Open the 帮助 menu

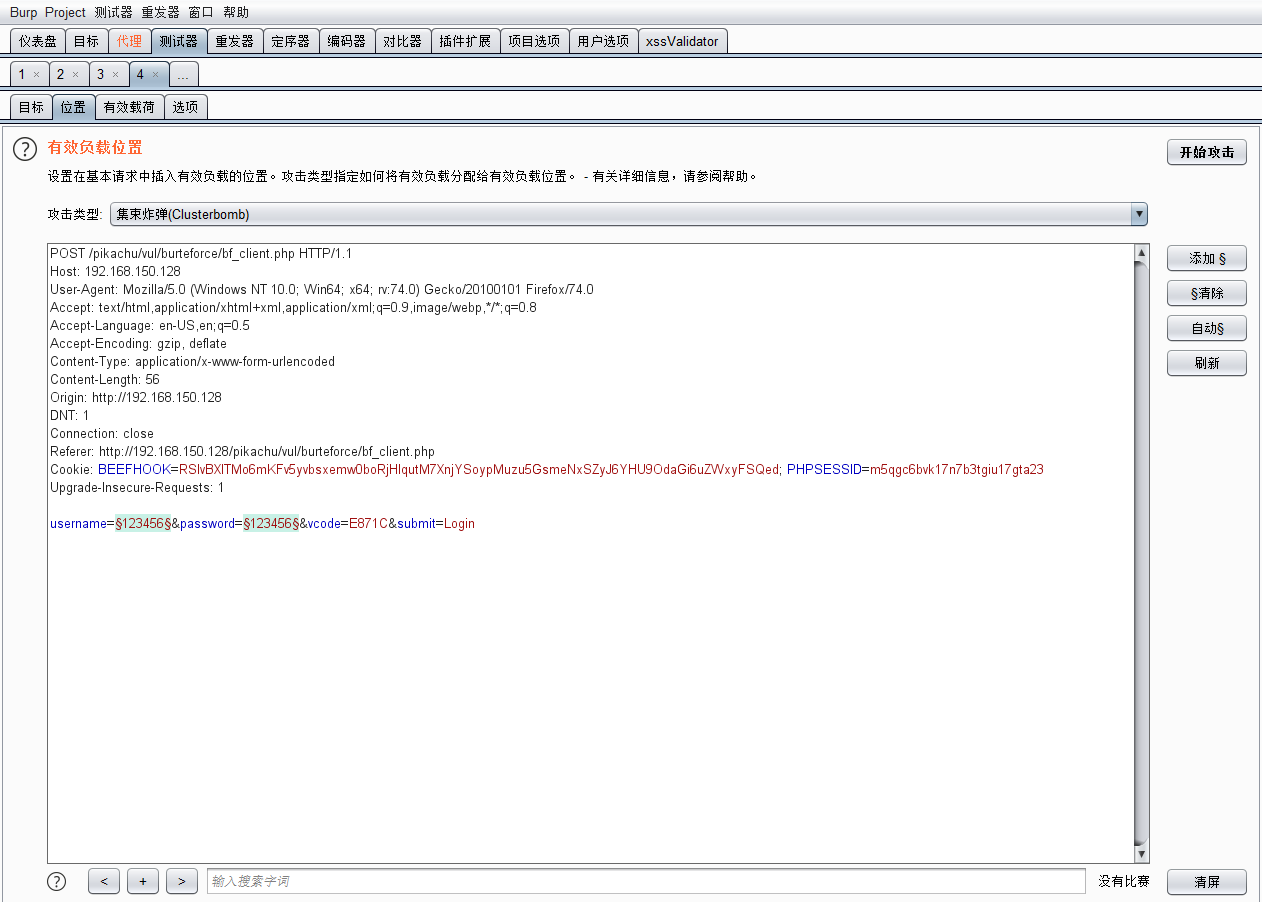pos(236,12)
